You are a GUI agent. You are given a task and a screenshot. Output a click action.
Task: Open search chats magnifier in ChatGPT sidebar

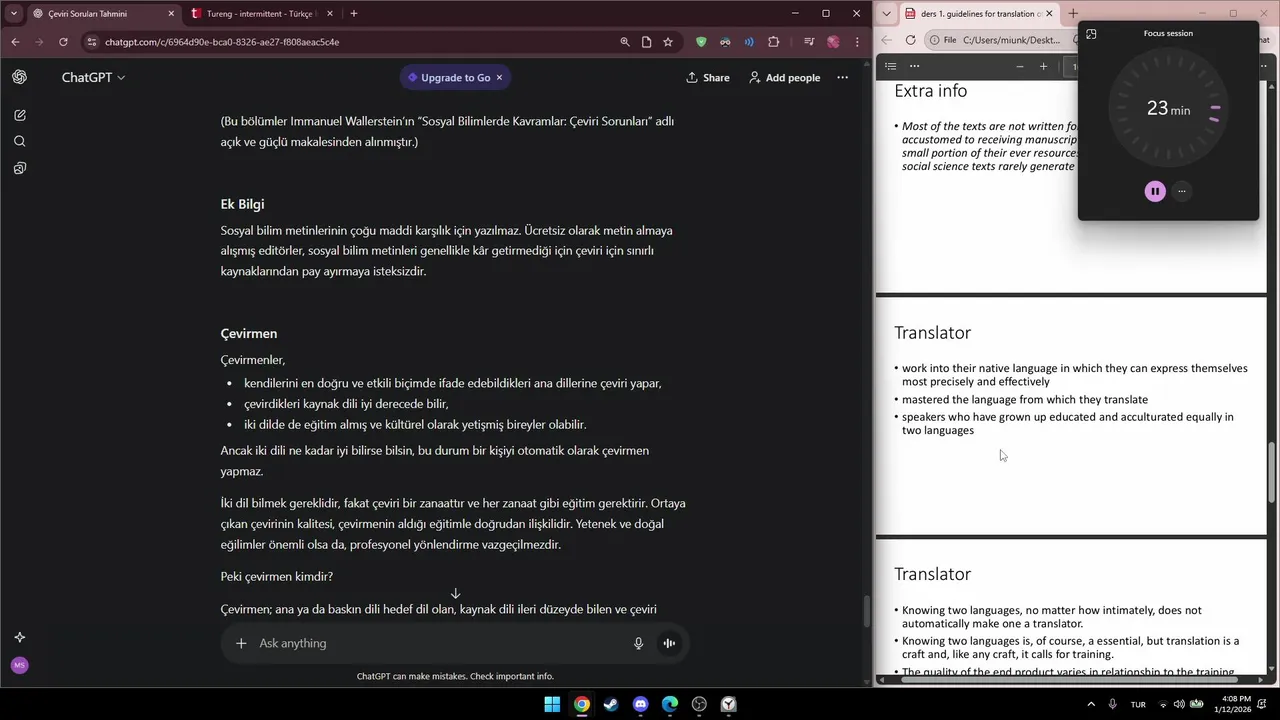(19, 141)
